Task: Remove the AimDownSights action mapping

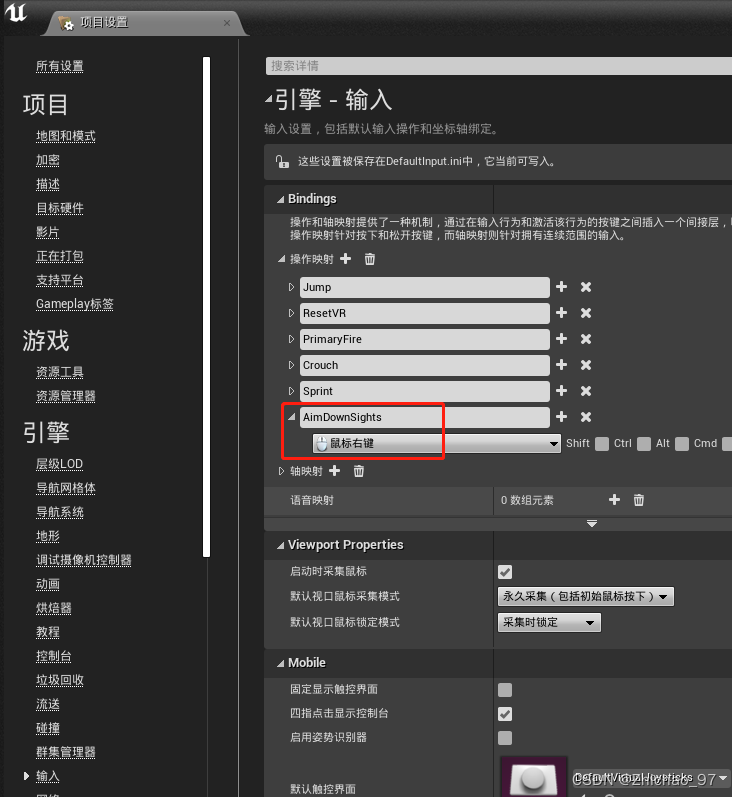Action: pos(586,417)
